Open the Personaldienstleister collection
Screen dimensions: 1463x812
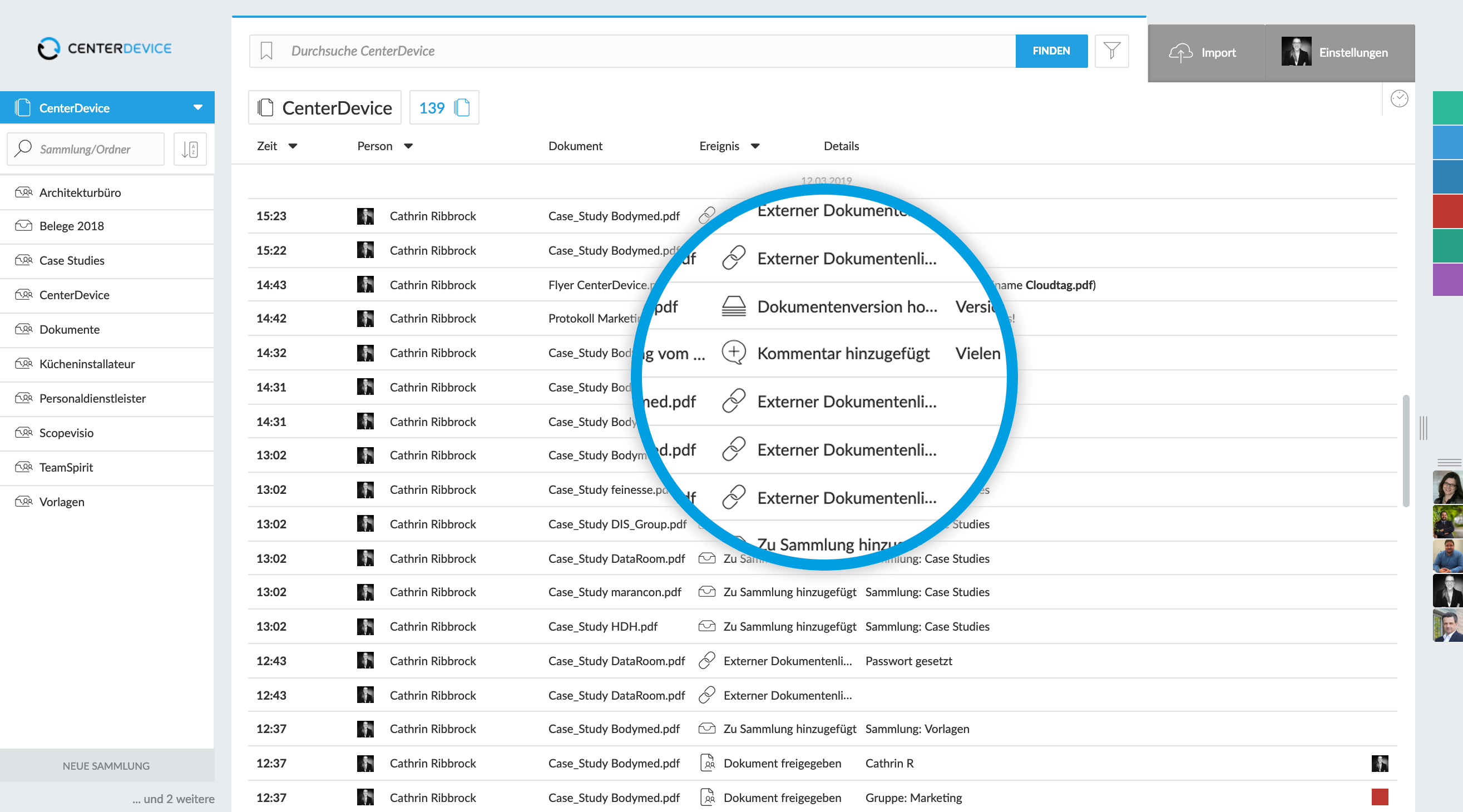tap(107, 399)
